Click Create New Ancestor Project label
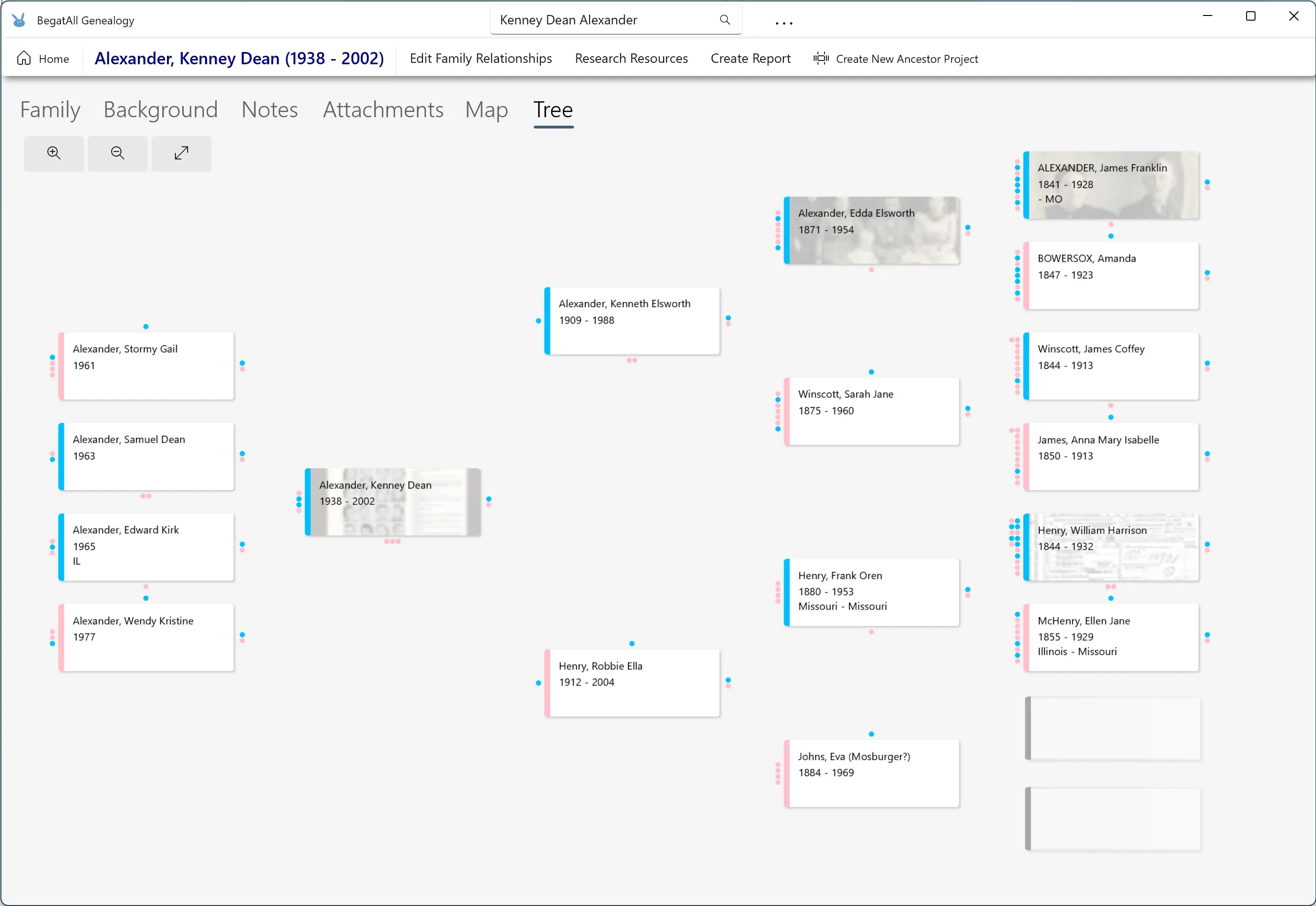The image size is (1316, 906). pyautogui.click(x=907, y=59)
